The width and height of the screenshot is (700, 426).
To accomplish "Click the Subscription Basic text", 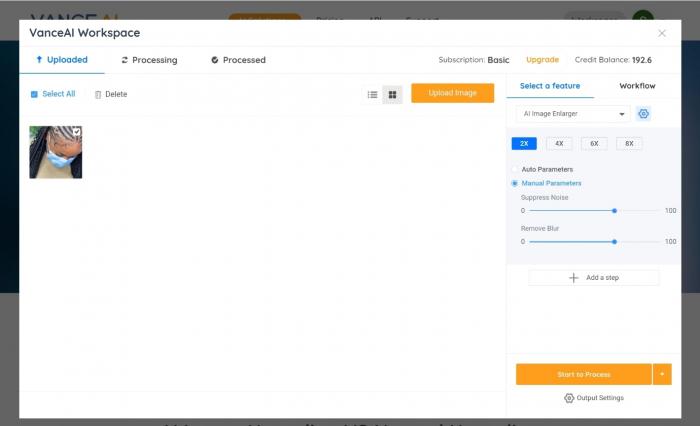I will [x=474, y=60].
